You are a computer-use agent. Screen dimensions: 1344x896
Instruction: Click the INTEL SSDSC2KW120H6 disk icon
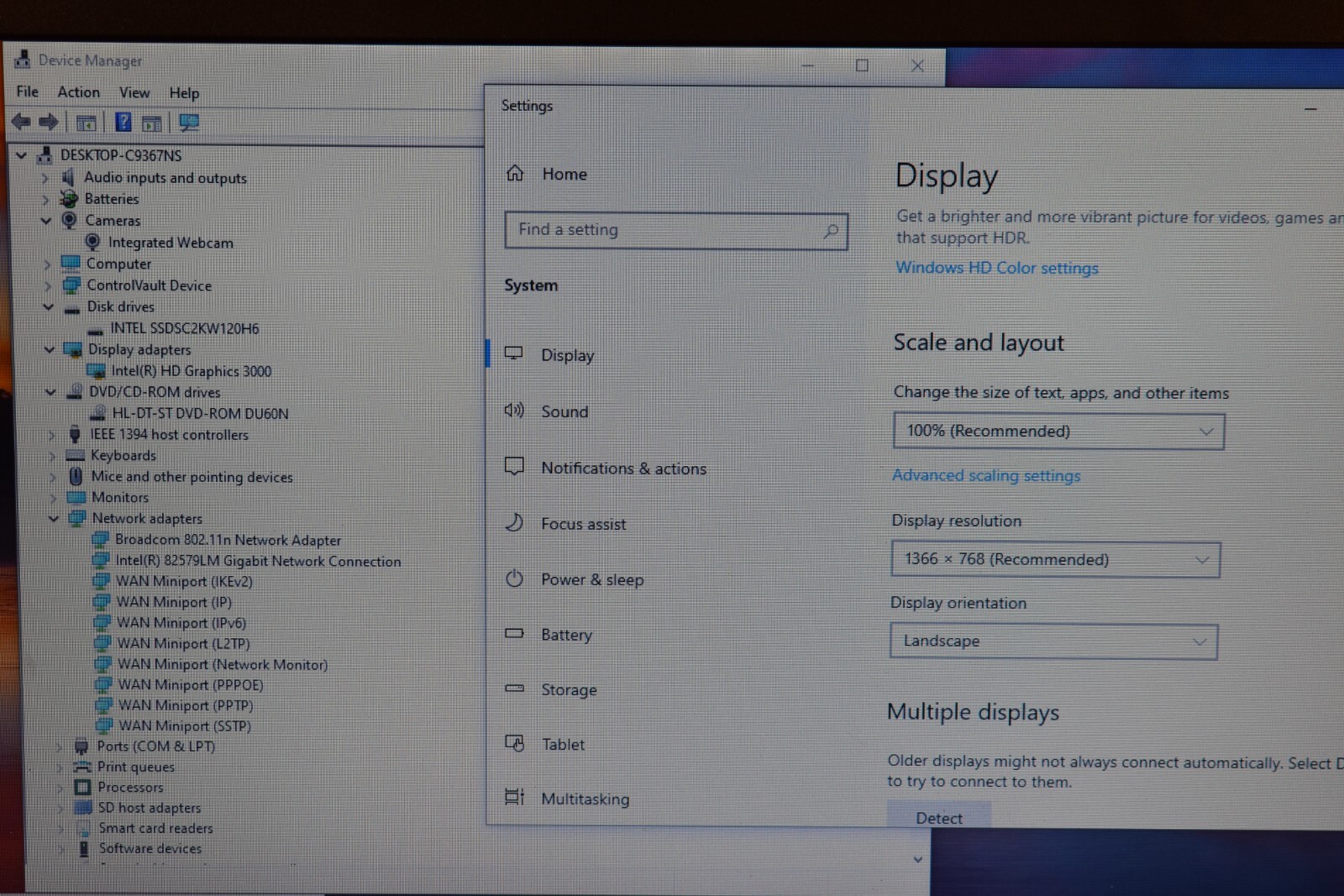tap(95, 330)
